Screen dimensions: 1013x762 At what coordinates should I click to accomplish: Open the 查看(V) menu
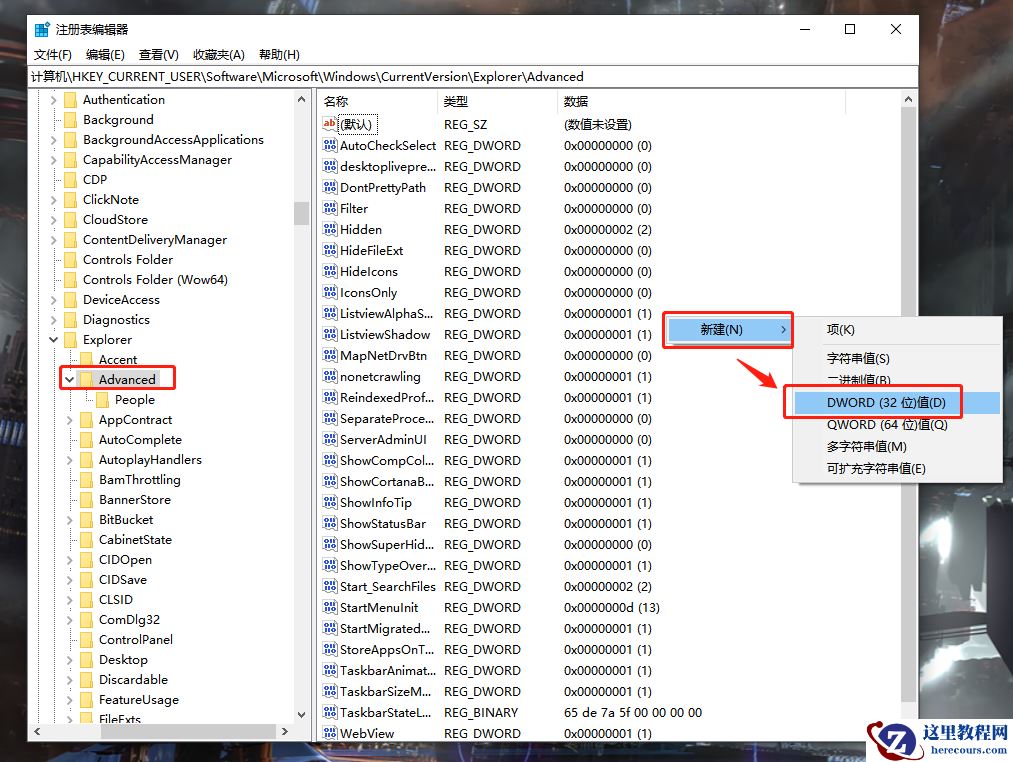click(x=158, y=54)
